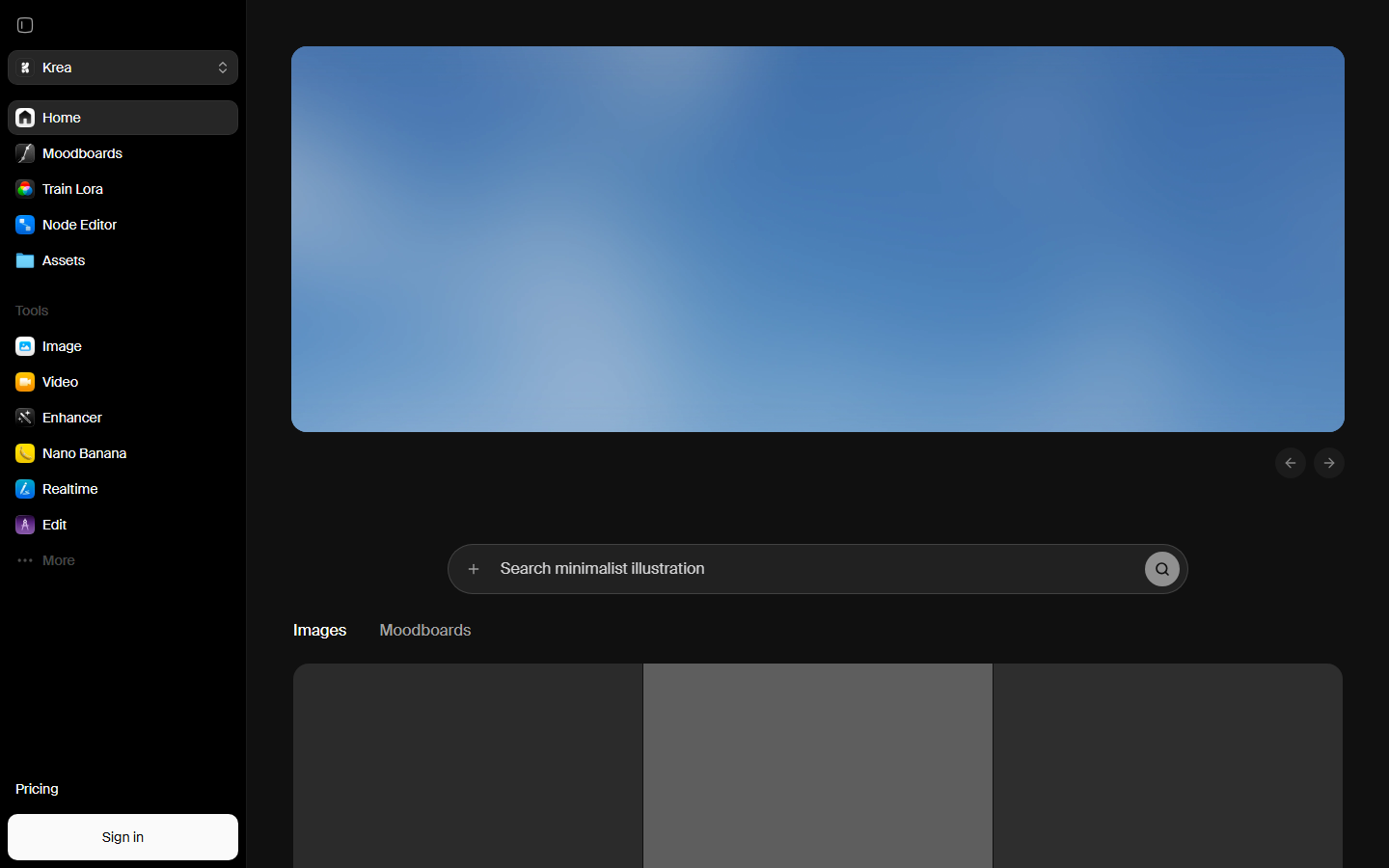Go to Home in sidebar
1389x868 pixels.
point(123,118)
